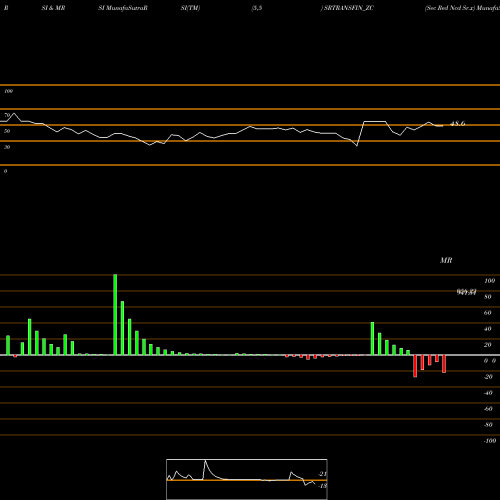This screenshot has width=500, height=500.
Task: Click the -18 value in mini chart
Action: point(322,486)
